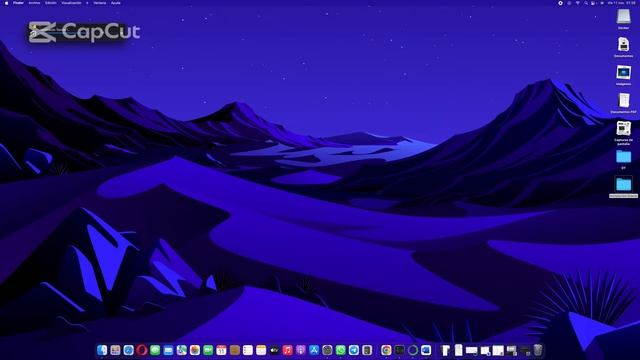The width and height of the screenshot is (640, 360).
Task: Open the Archivo menu
Action: pyautogui.click(x=34, y=3)
